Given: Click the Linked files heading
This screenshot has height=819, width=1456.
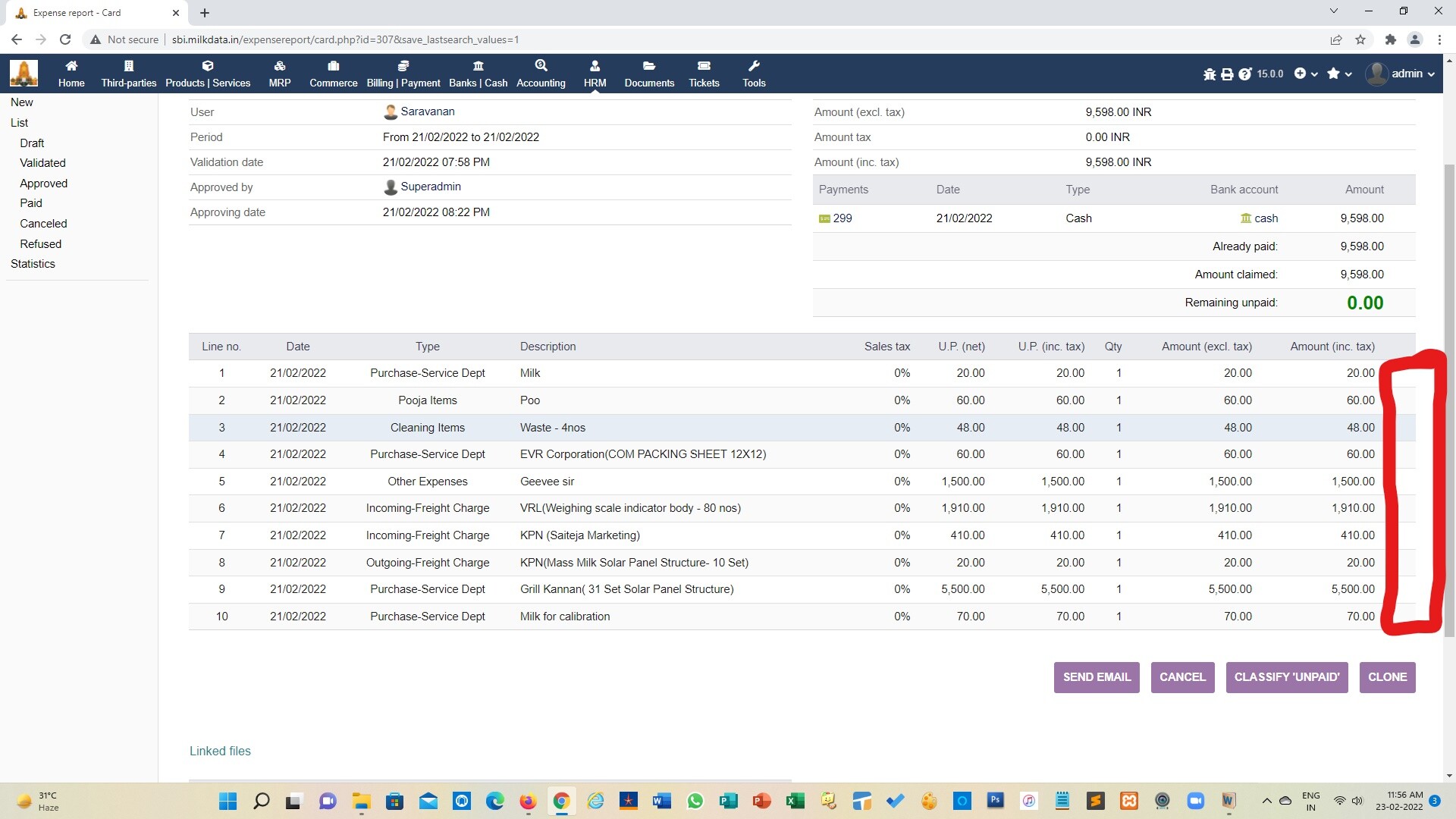Looking at the screenshot, I should [220, 751].
